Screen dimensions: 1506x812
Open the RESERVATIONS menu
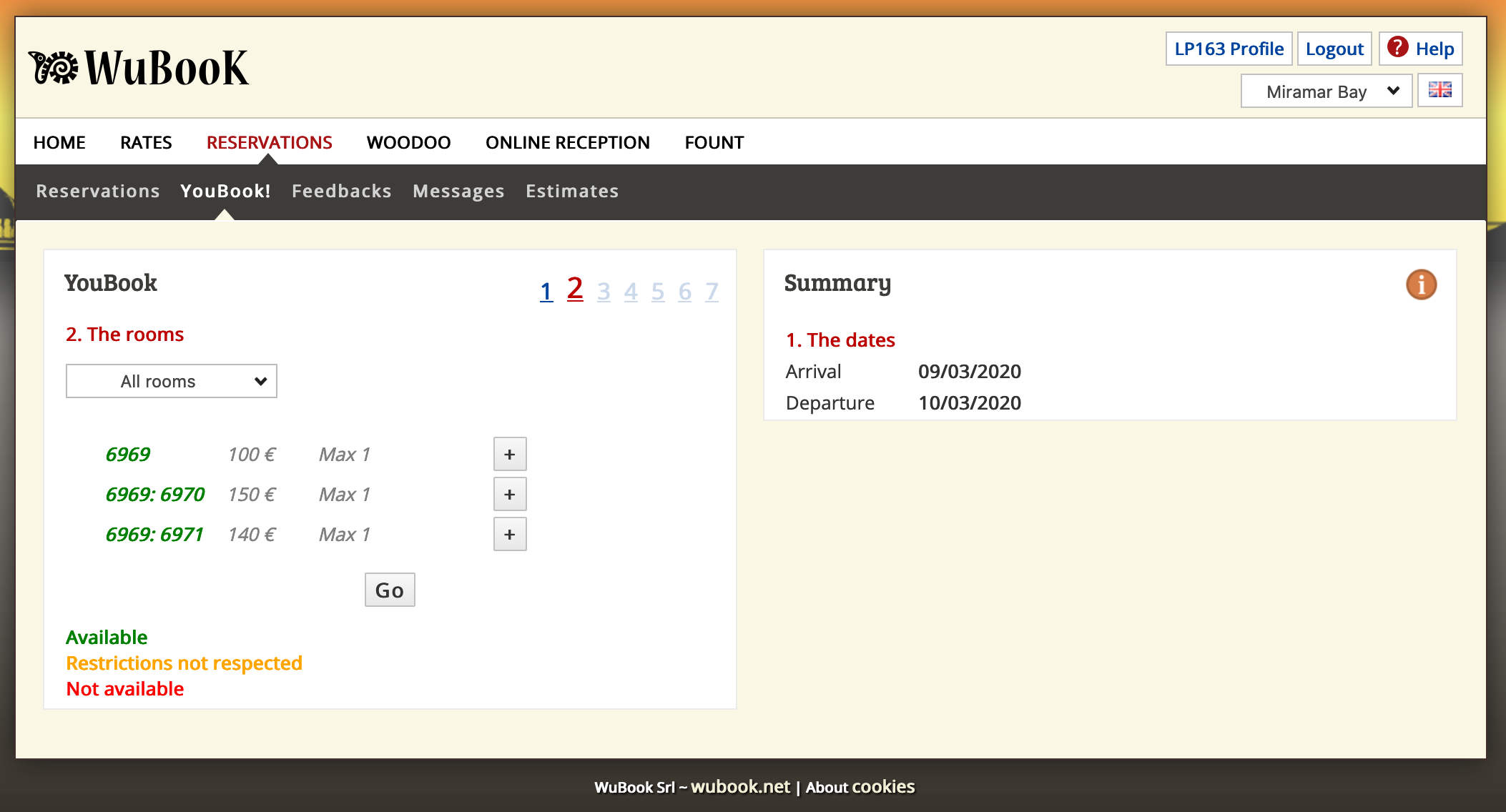pos(270,142)
